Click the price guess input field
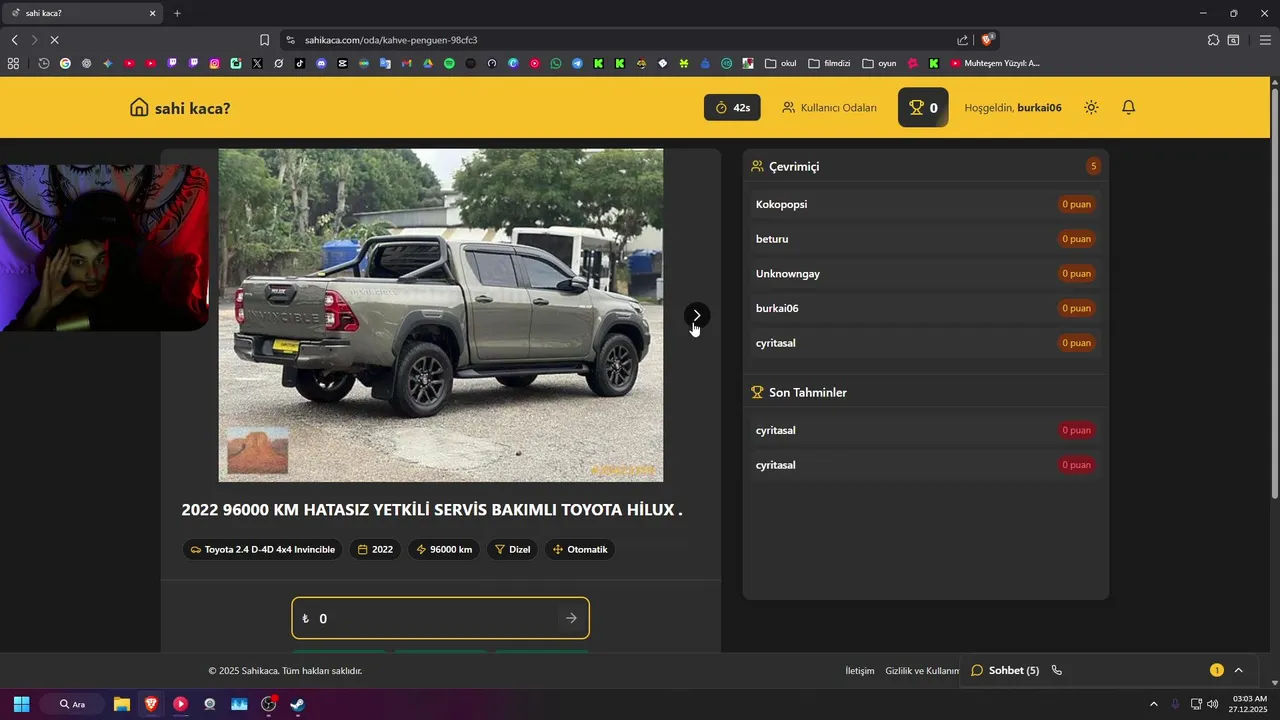The image size is (1280, 720). tap(440, 618)
